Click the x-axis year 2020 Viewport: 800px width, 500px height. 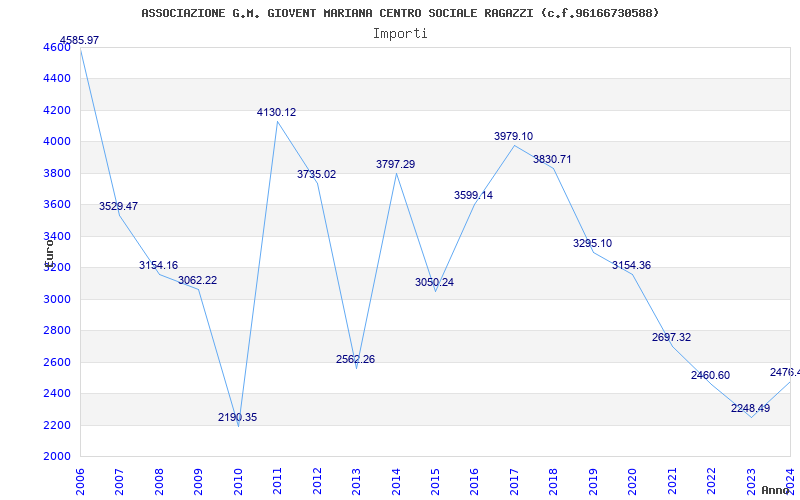pos(633,481)
